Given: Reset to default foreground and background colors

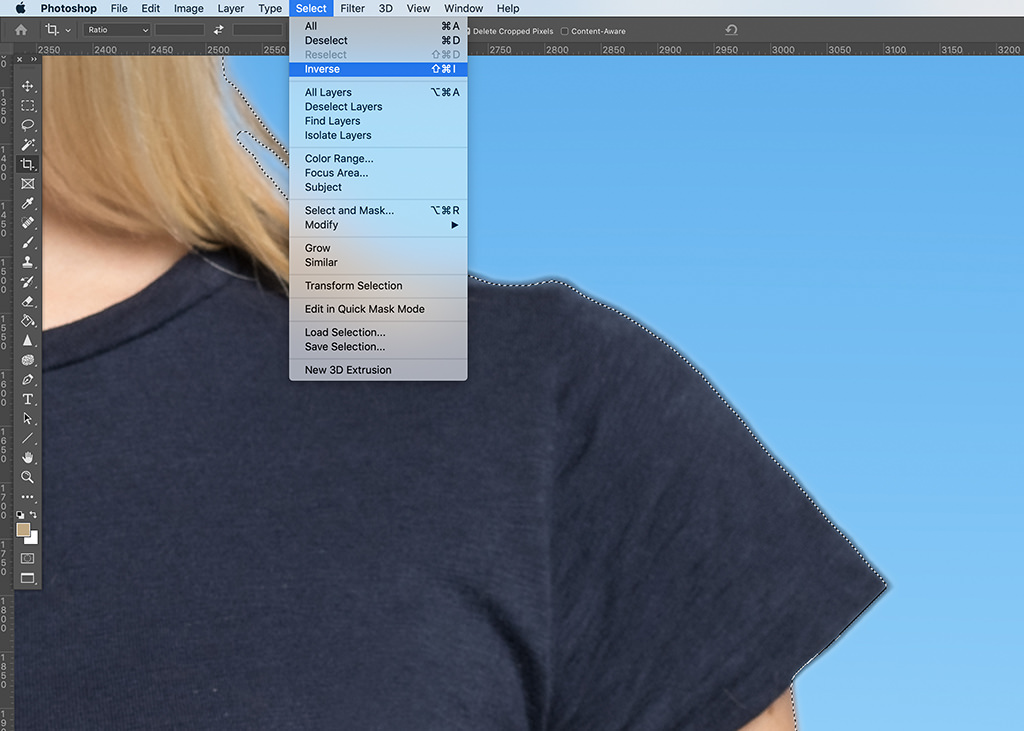Looking at the screenshot, I should (x=20, y=515).
